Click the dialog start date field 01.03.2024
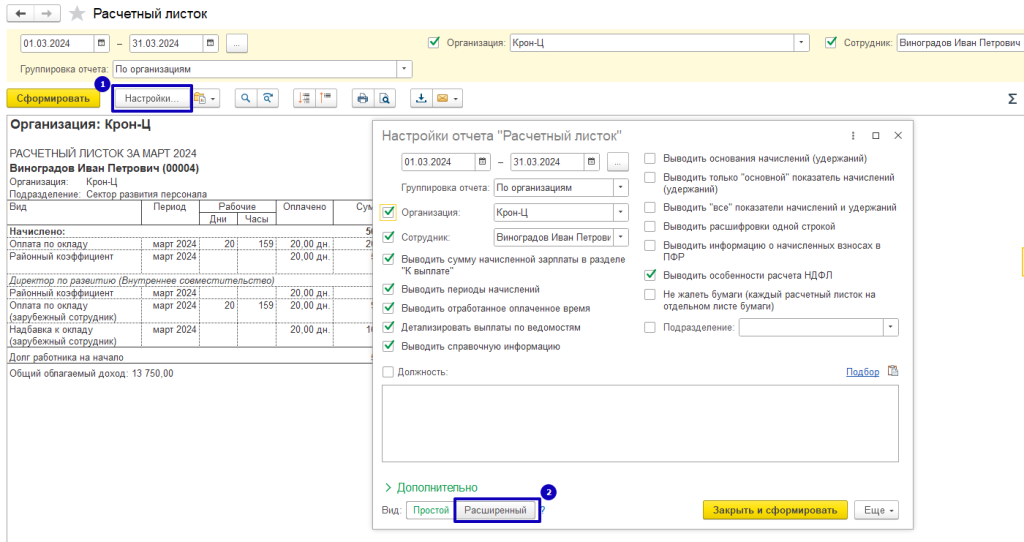This screenshot has height=542, width=1024. 438,162
